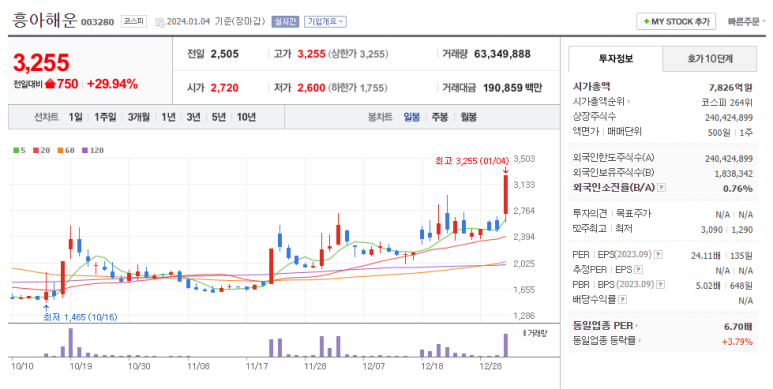Click the 외국인보유주식수 value 1,838,342
Viewport: 773px width, 389px height.
pos(734,174)
